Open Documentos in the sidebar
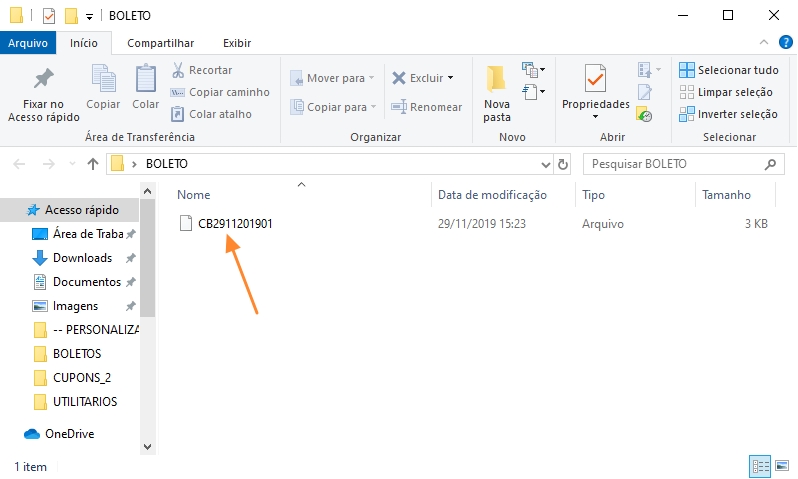The width and height of the screenshot is (798, 479). click(x=87, y=281)
